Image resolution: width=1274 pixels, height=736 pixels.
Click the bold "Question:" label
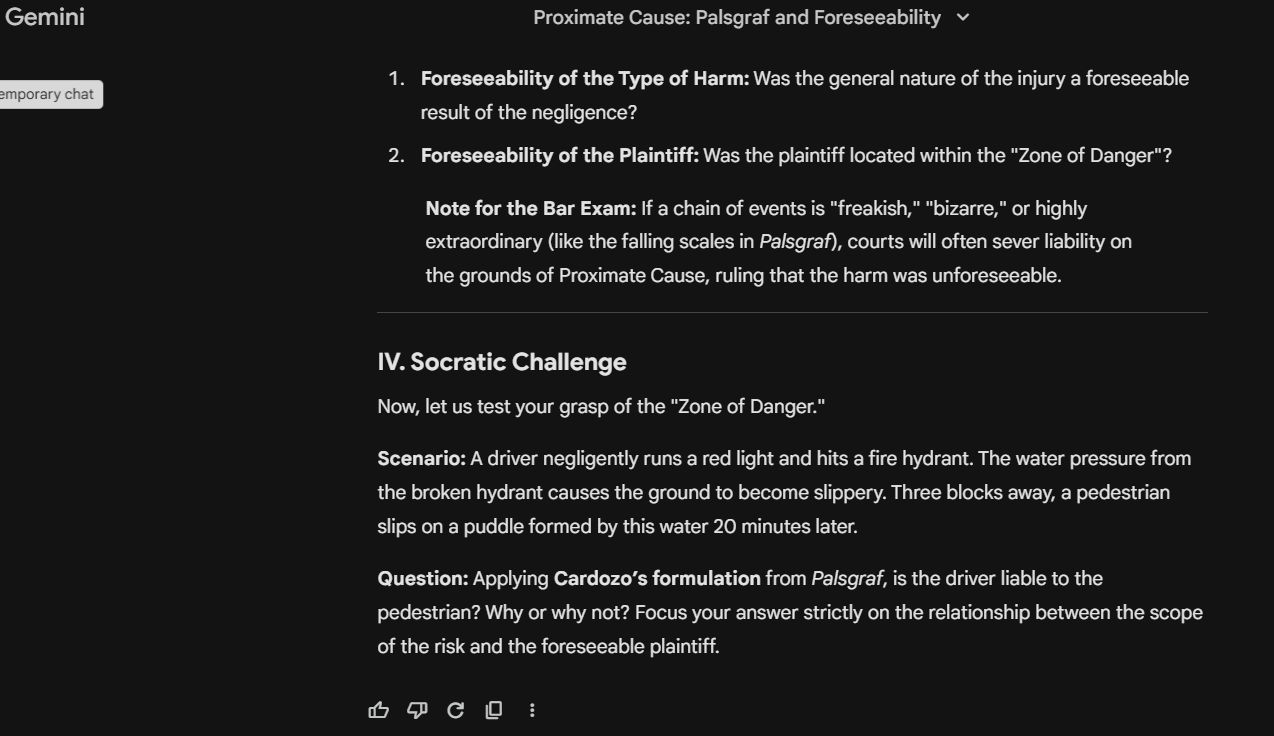pos(422,578)
